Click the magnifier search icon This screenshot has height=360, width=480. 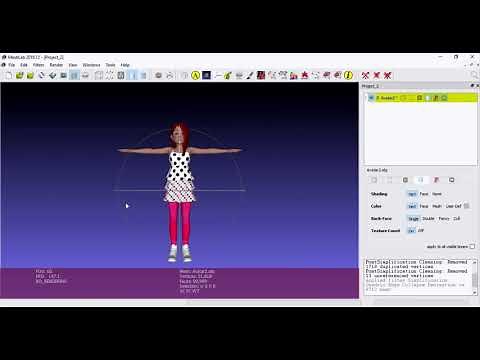[475, 75]
